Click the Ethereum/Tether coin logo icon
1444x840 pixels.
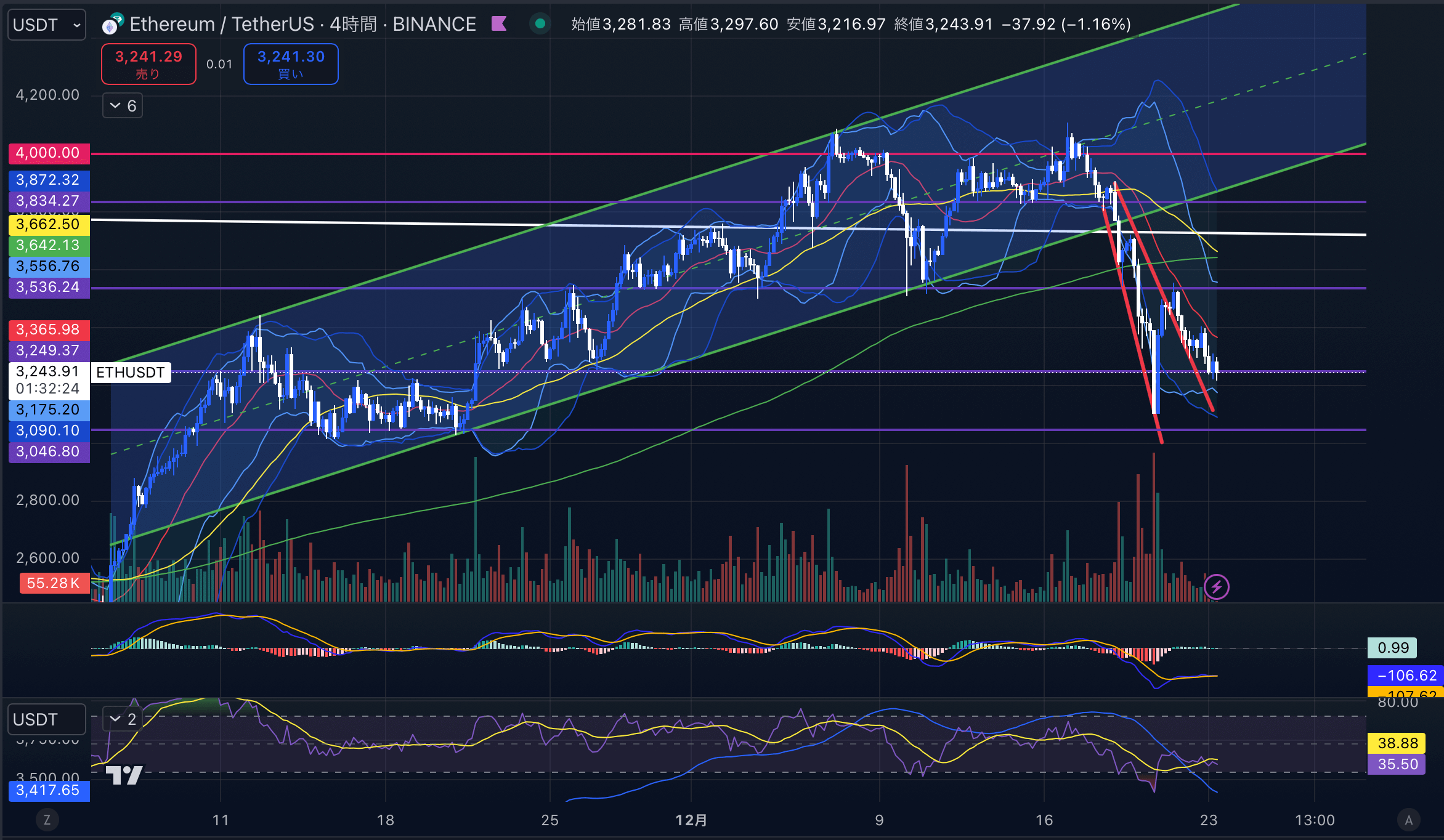(113, 24)
